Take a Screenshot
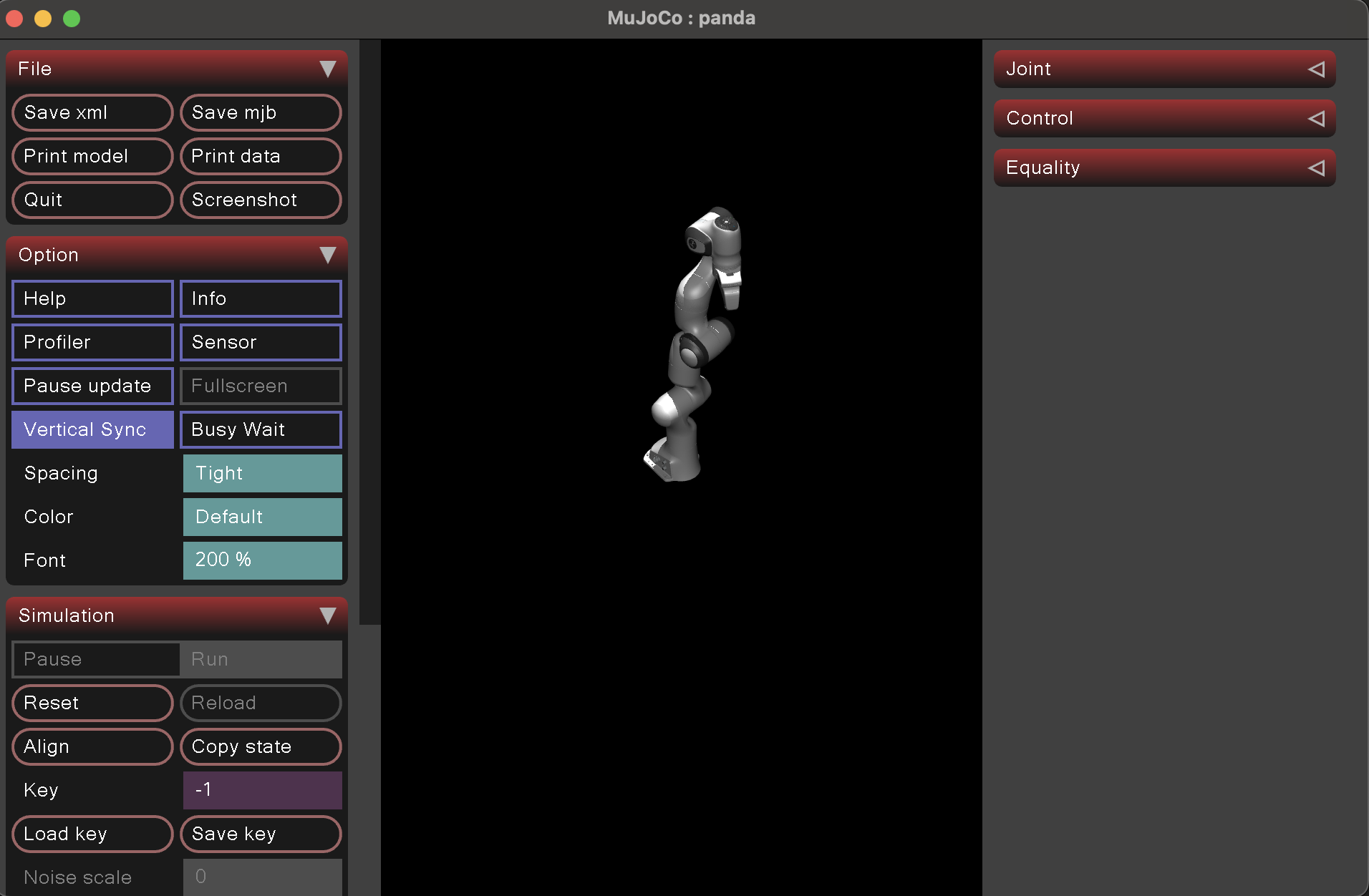The width and height of the screenshot is (1369, 896). [261, 200]
